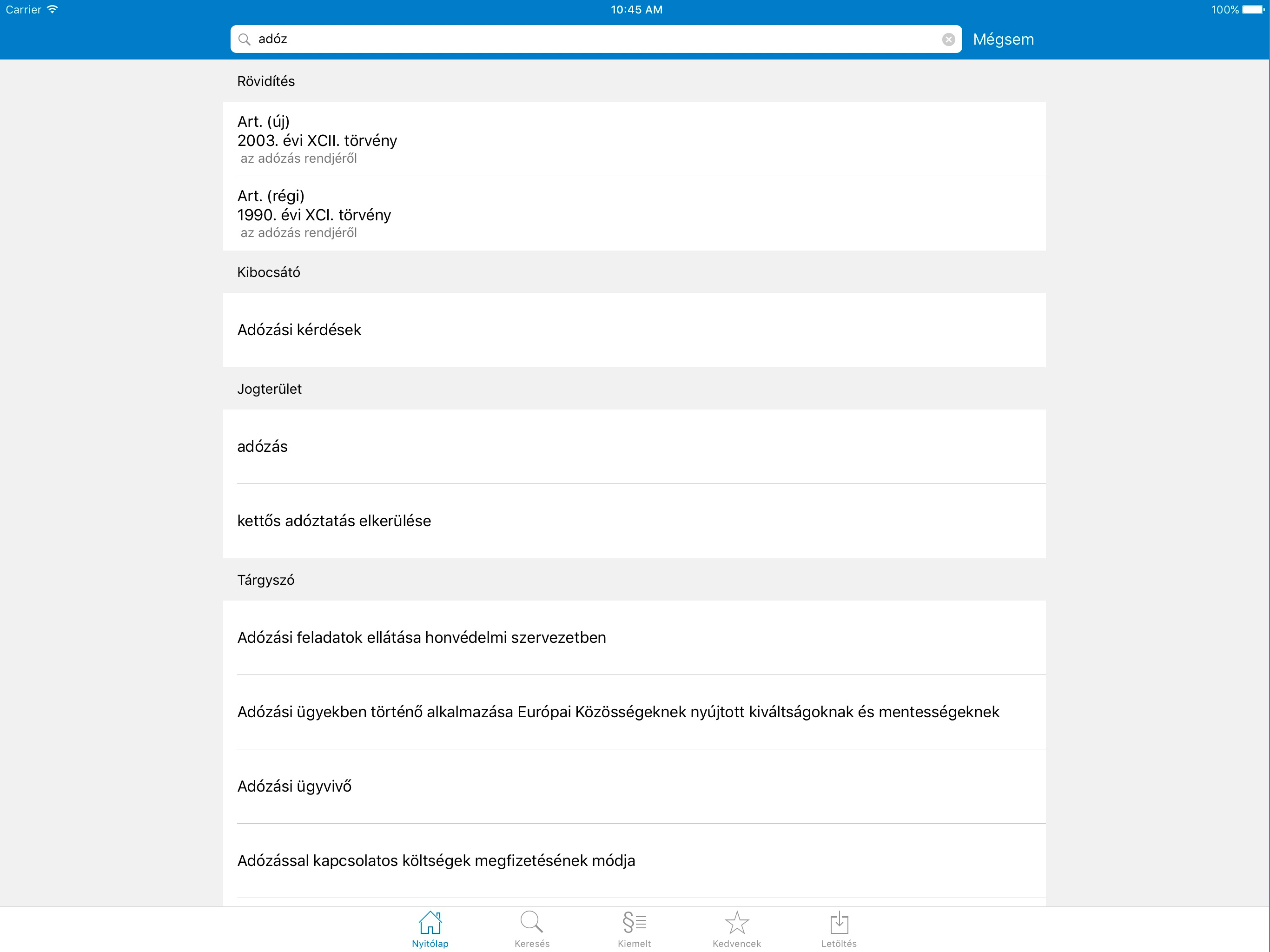
Task: Cancel search with Mégsem
Action: (1003, 39)
